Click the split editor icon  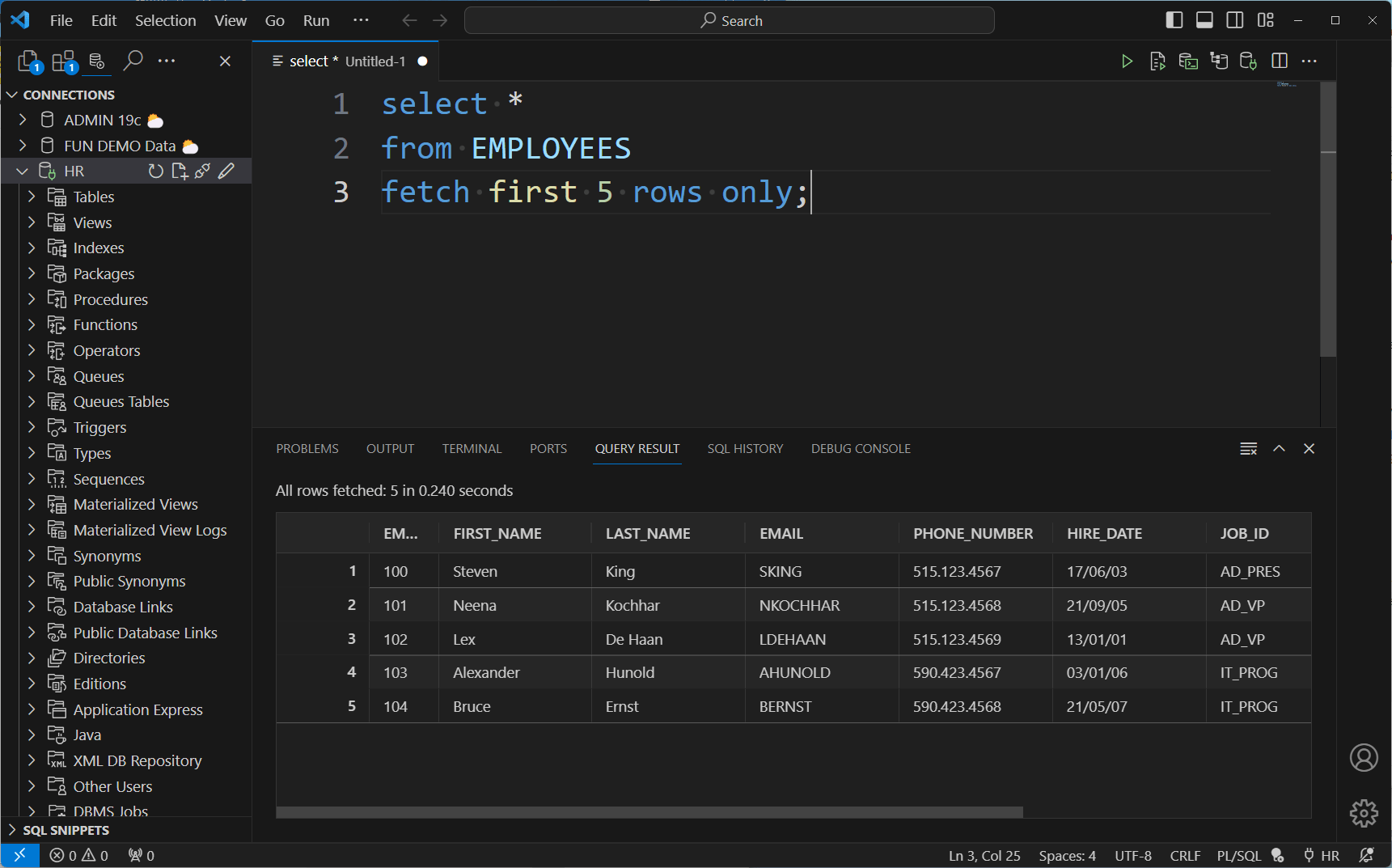pos(1280,61)
